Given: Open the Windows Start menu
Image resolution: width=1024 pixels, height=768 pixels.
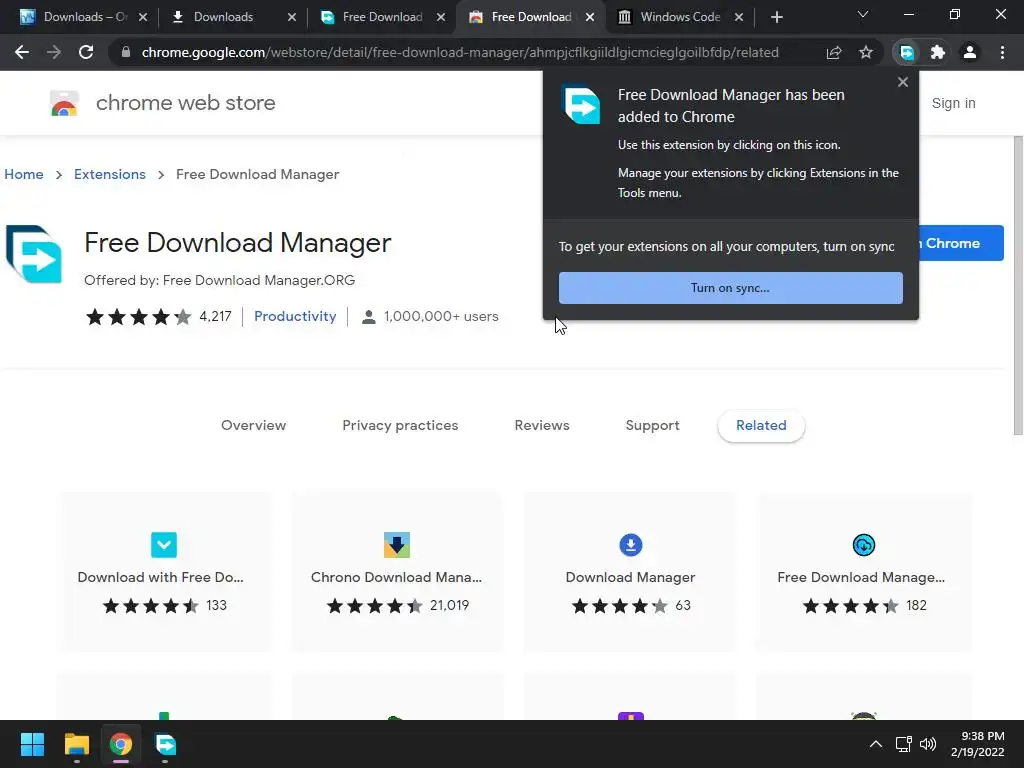Looking at the screenshot, I should (32, 744).
